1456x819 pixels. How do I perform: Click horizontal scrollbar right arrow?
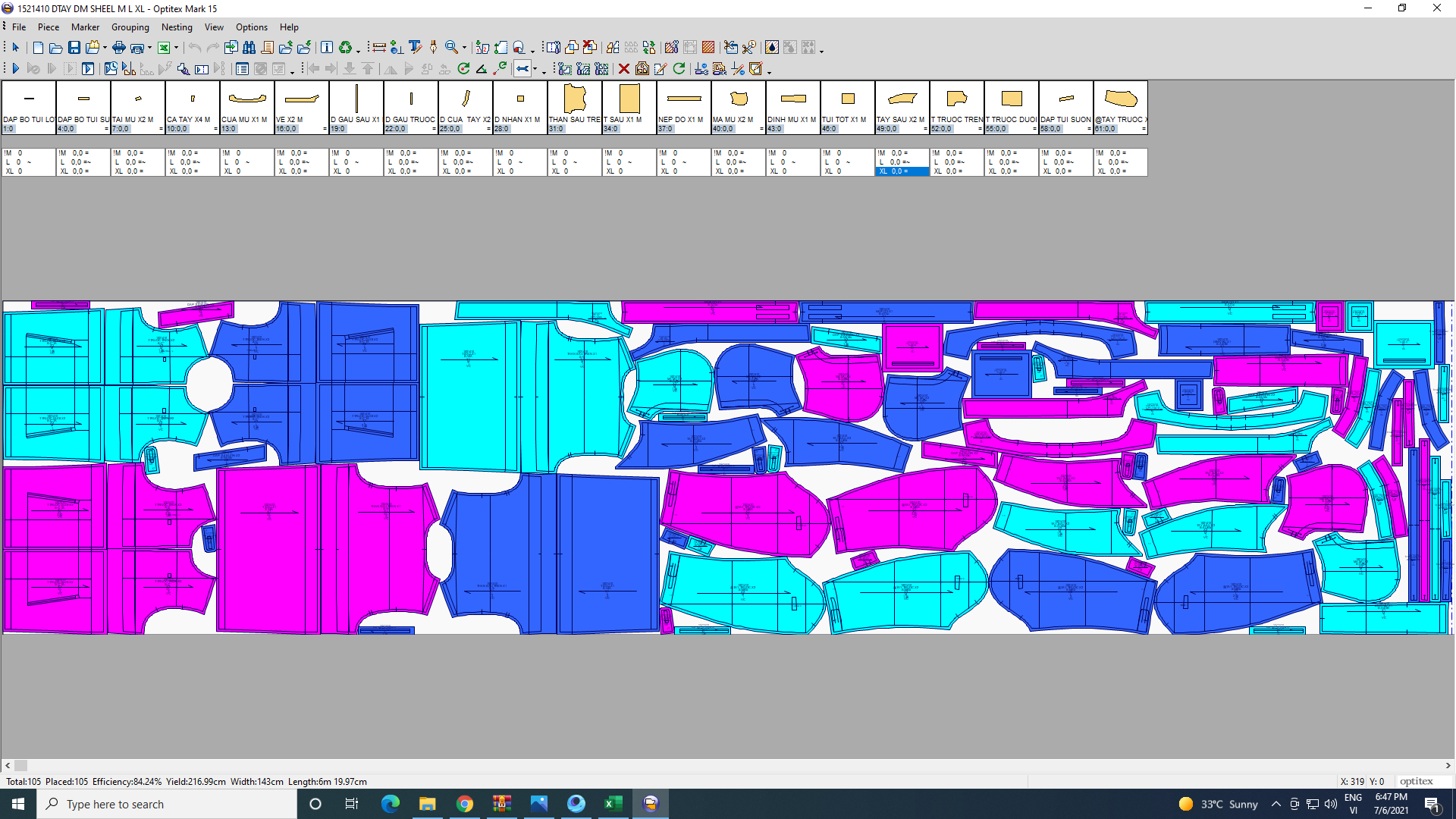[1448, 766]
